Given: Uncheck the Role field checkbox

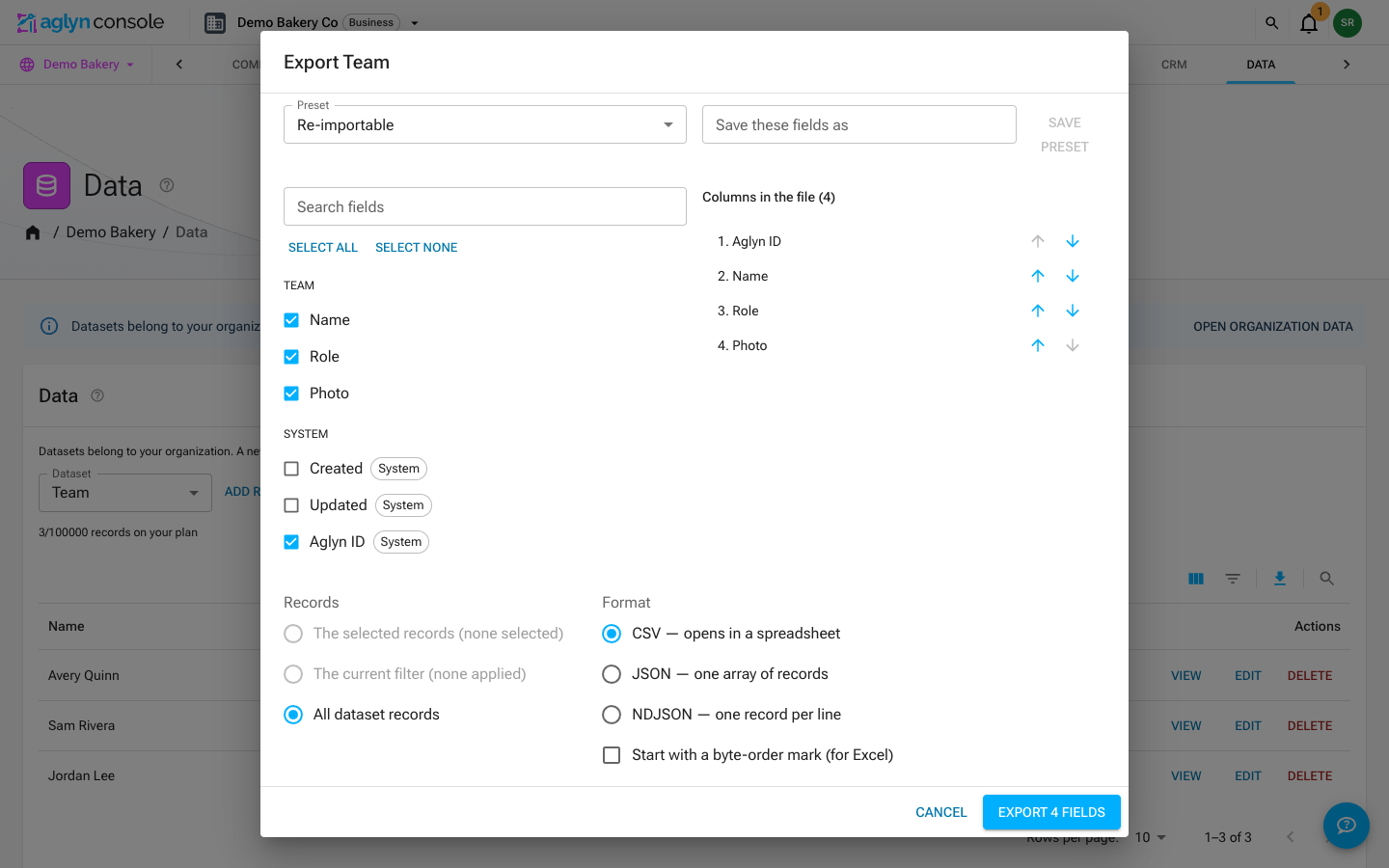Looking at the screenshot, I should coord(291,357).
